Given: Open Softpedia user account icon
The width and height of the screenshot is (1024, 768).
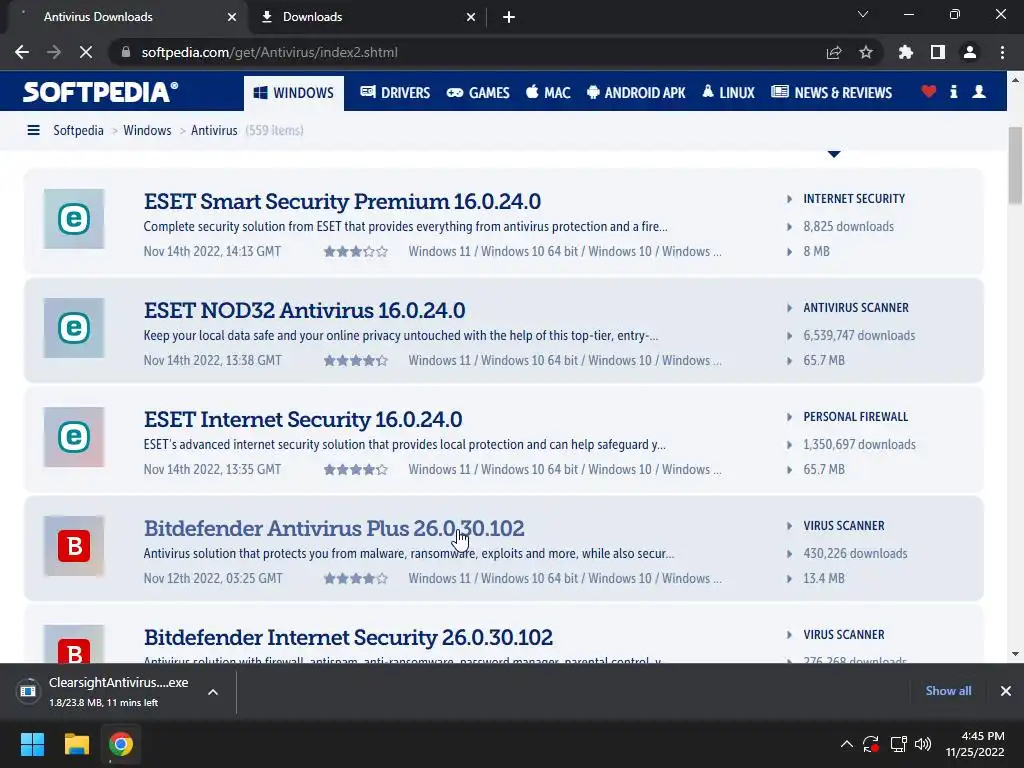Looking at the screenshot, I should tap(979, 91).
